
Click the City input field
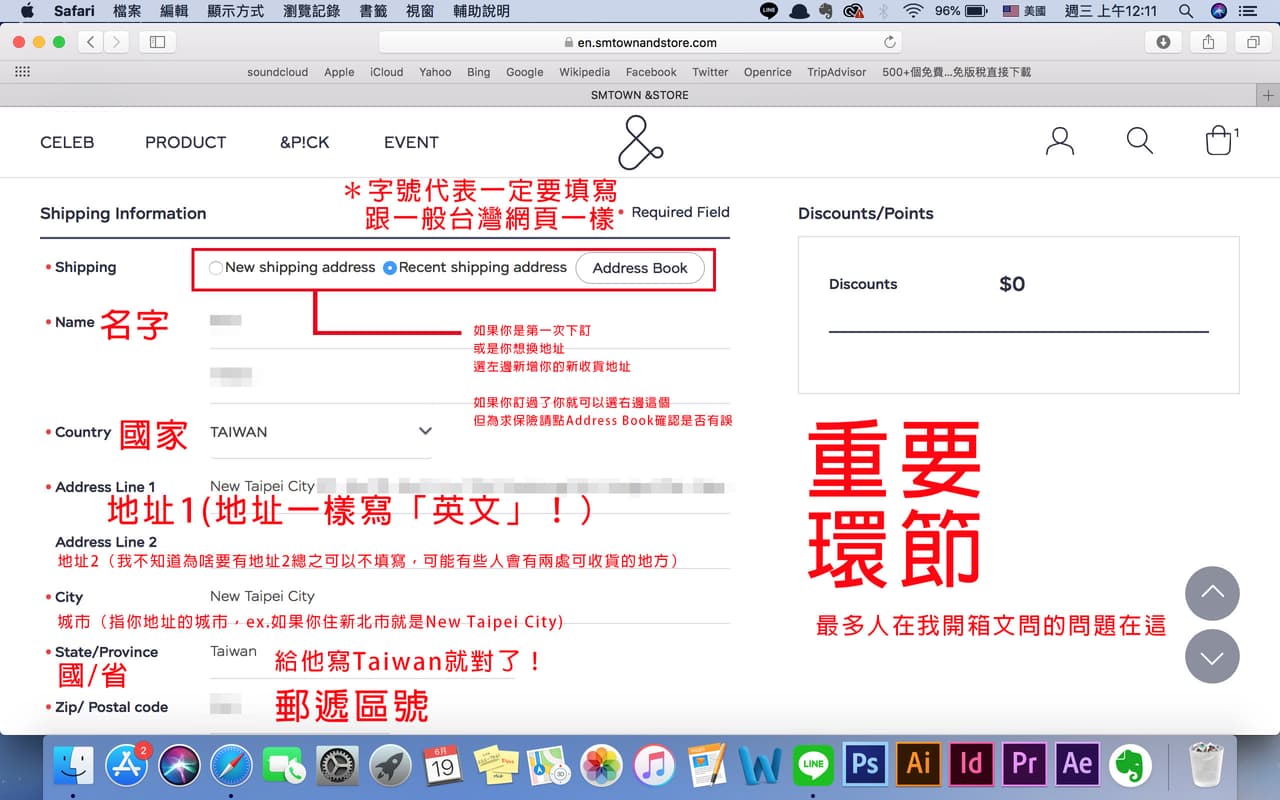tap(470, 597)
